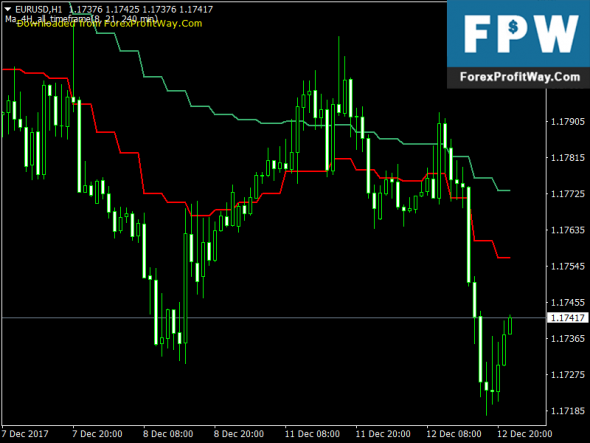Click the 1.17185 price scale value

pyautogui.click(x=568, y=411)
